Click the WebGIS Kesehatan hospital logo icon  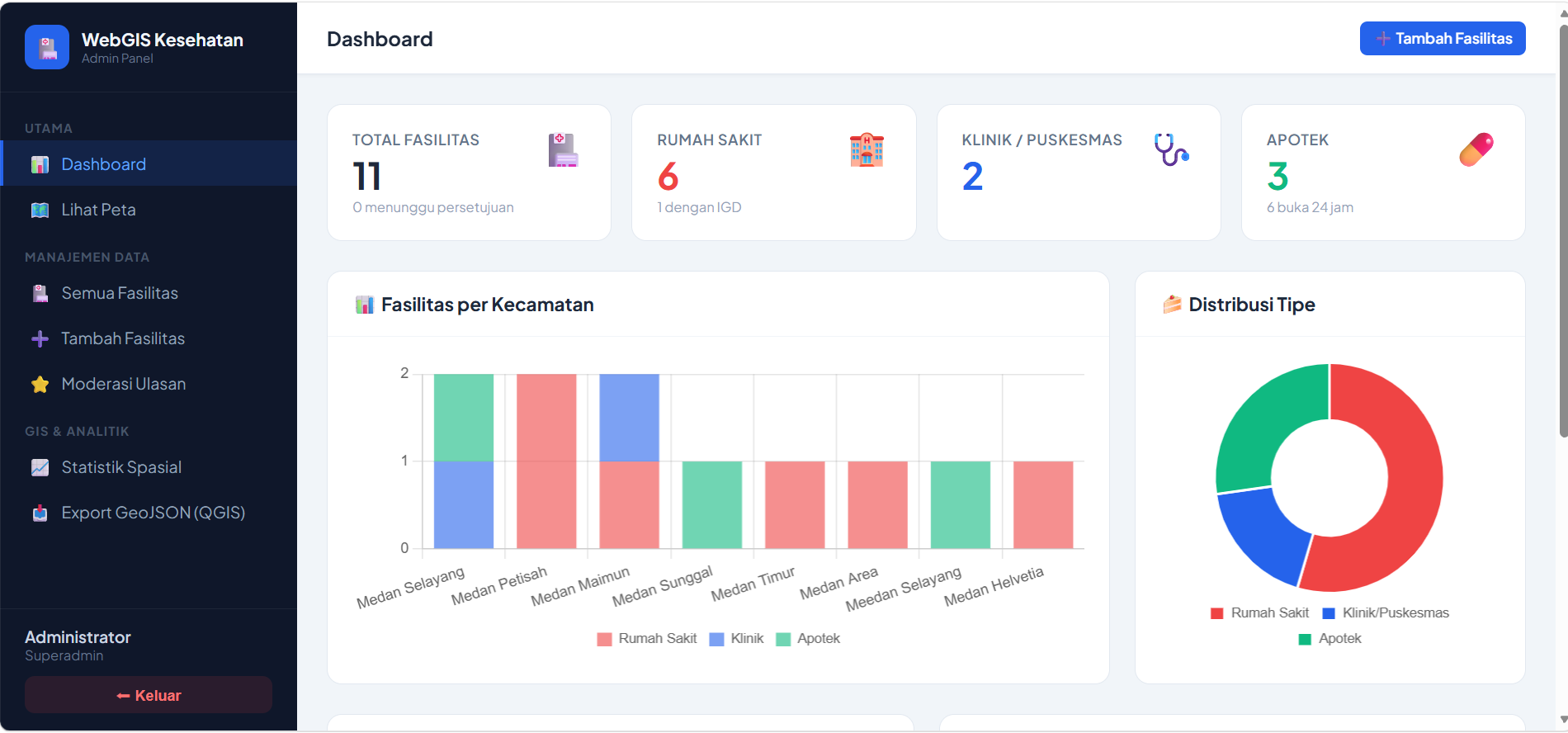pyautogui.click(x=47, y=47)
